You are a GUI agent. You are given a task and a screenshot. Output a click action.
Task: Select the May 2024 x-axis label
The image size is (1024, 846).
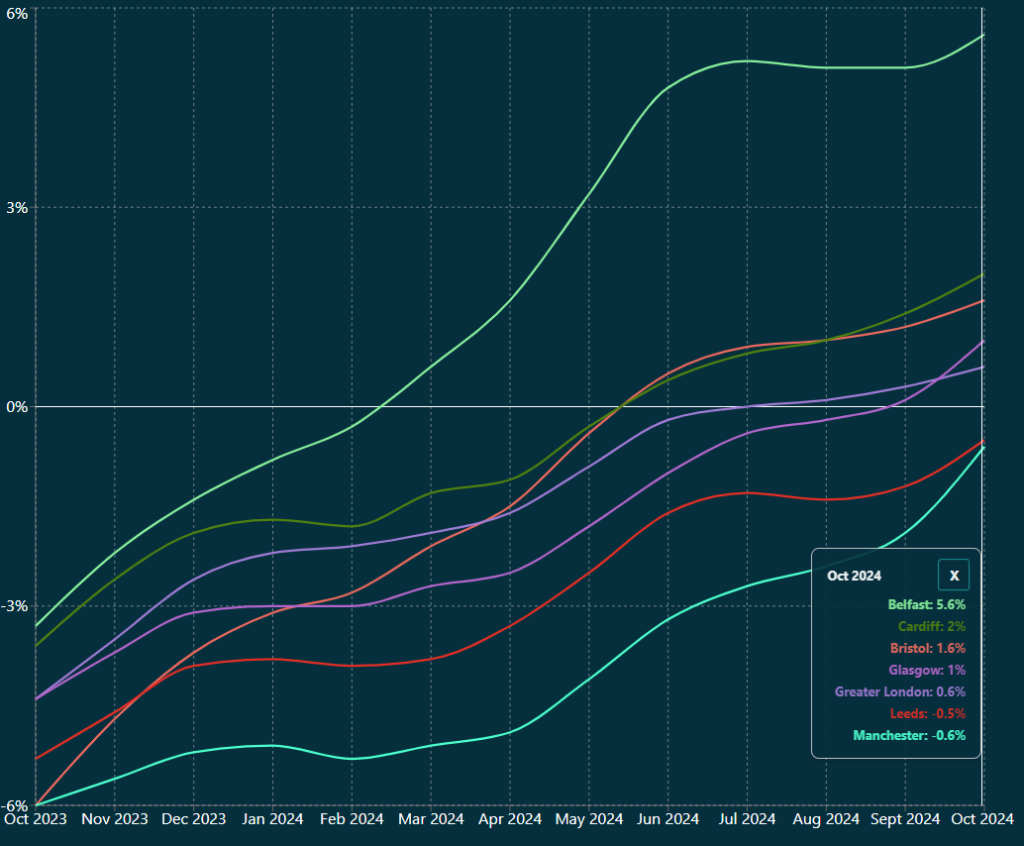[x=588, y=819]
